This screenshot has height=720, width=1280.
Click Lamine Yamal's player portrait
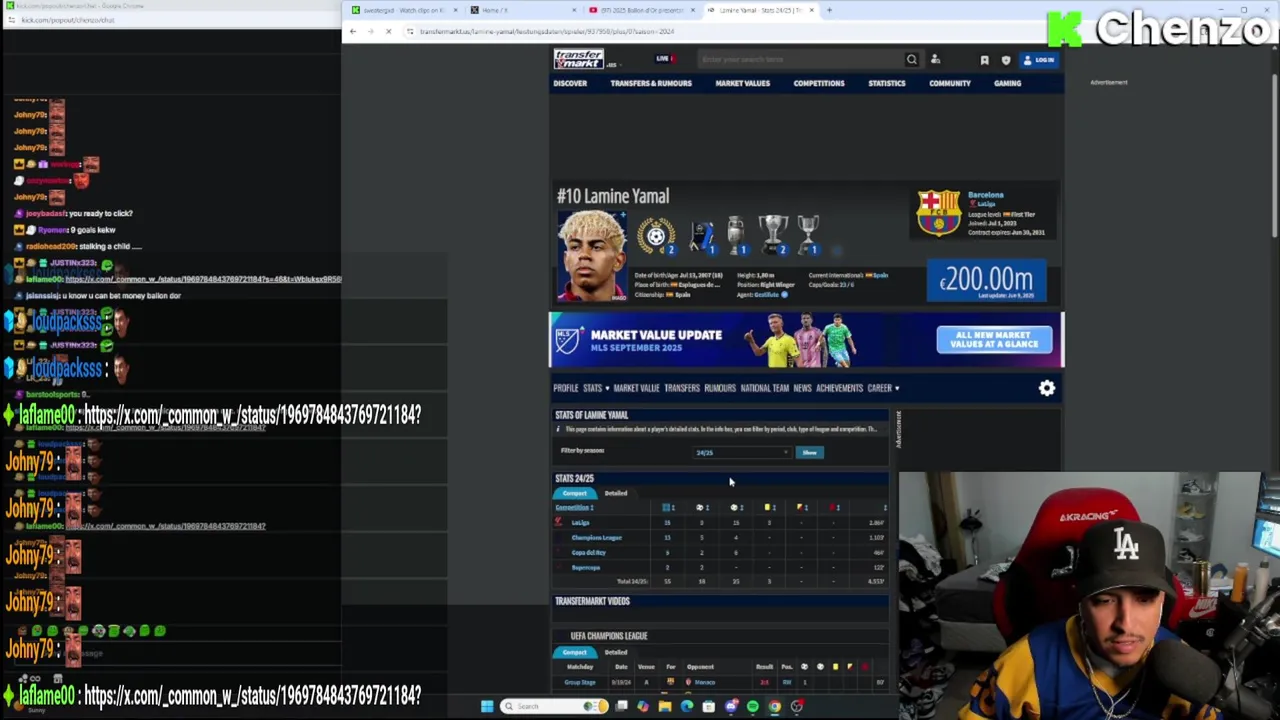[x=592, y=255]
